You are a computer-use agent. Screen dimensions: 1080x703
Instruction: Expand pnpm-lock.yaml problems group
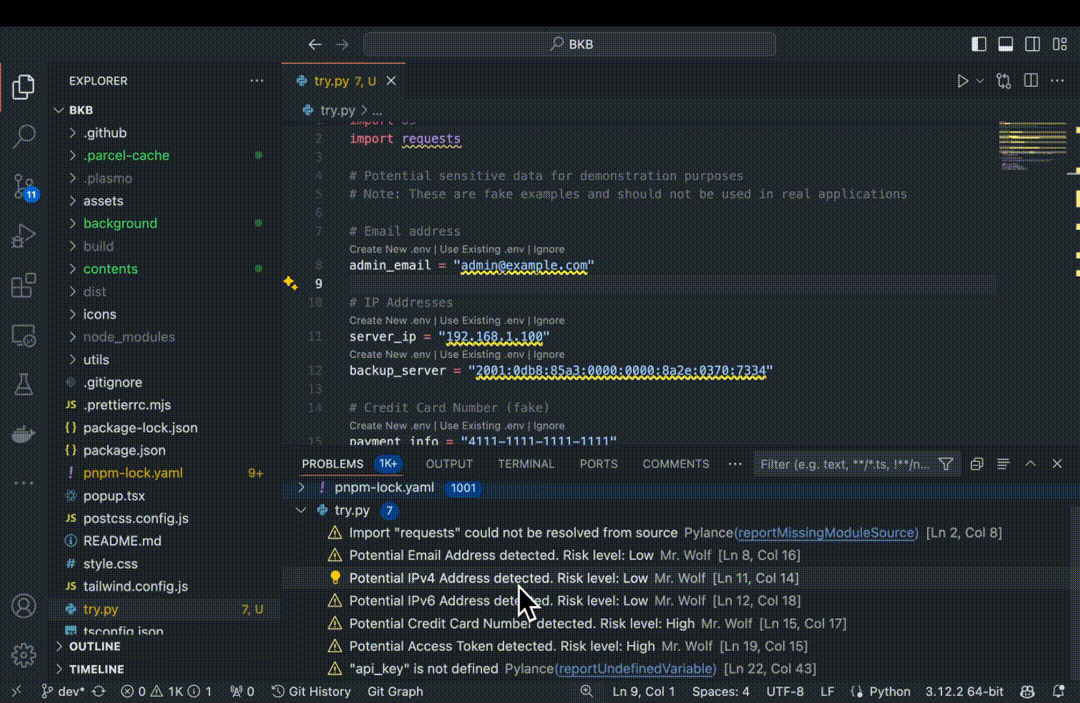[x=301, y=488]
